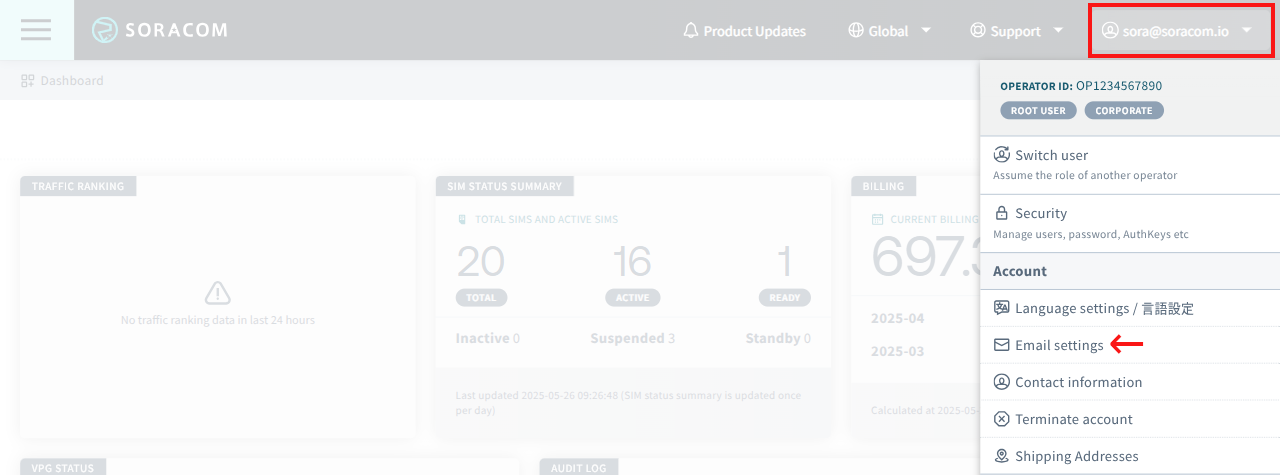Screen dimensions: 1280x475
Task: Click the Global globe icon
Action: click(x=855, y=31)
